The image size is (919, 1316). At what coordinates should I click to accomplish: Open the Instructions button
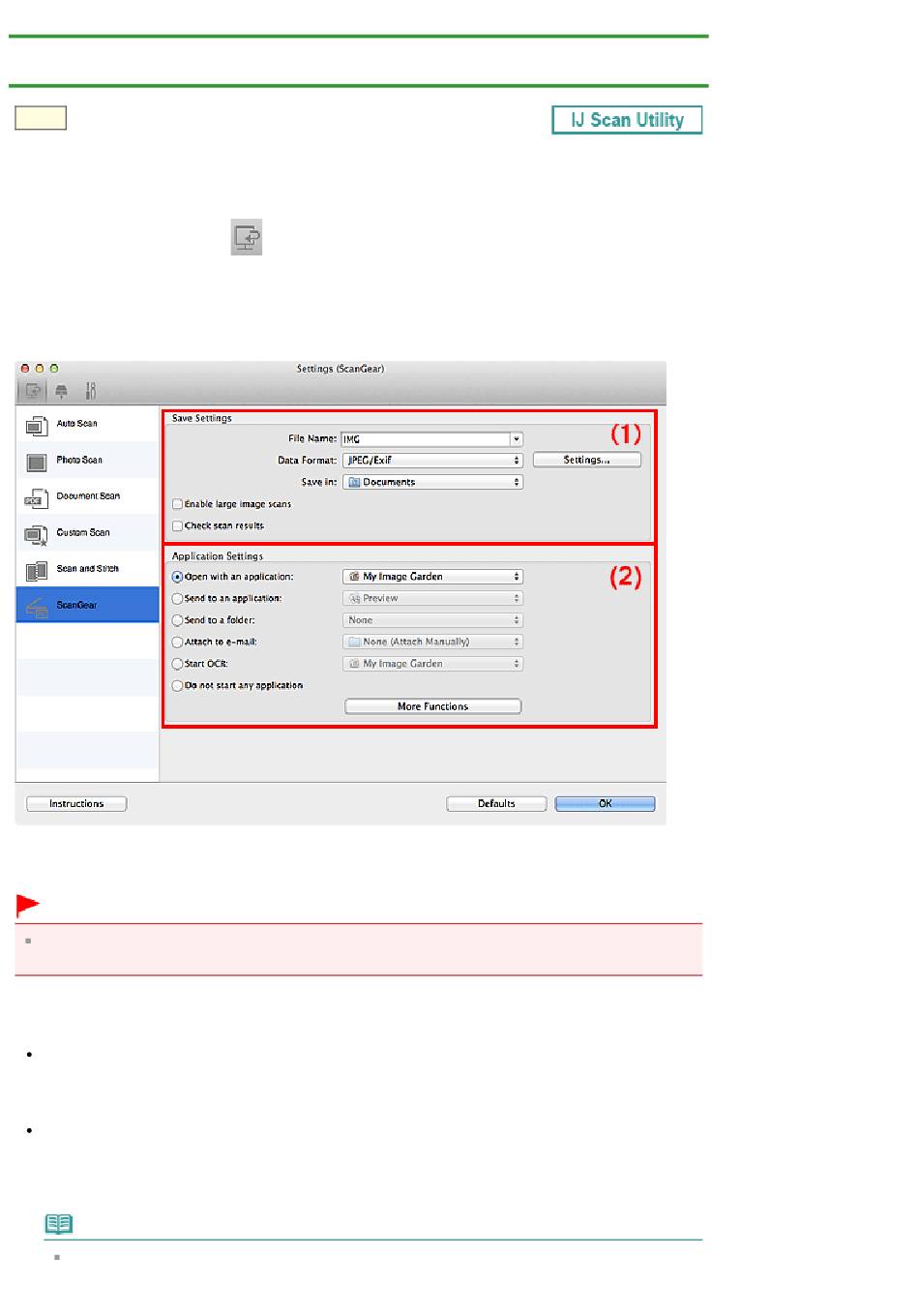pos(76,804)
